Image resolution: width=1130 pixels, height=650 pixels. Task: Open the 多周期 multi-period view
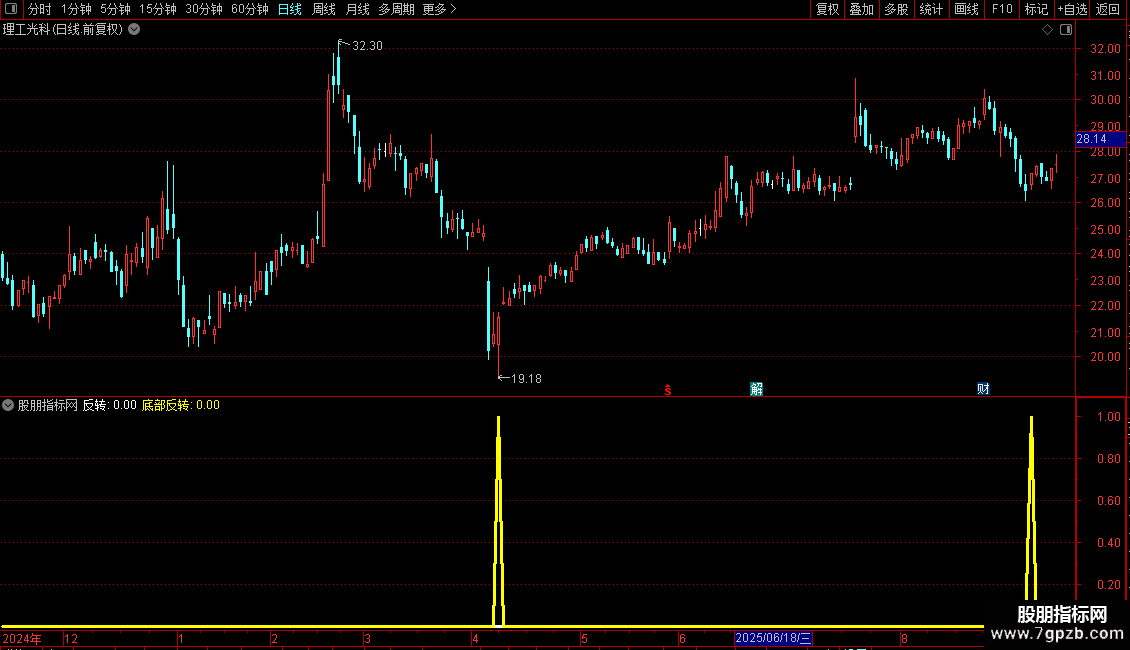[x=396, y=9]
